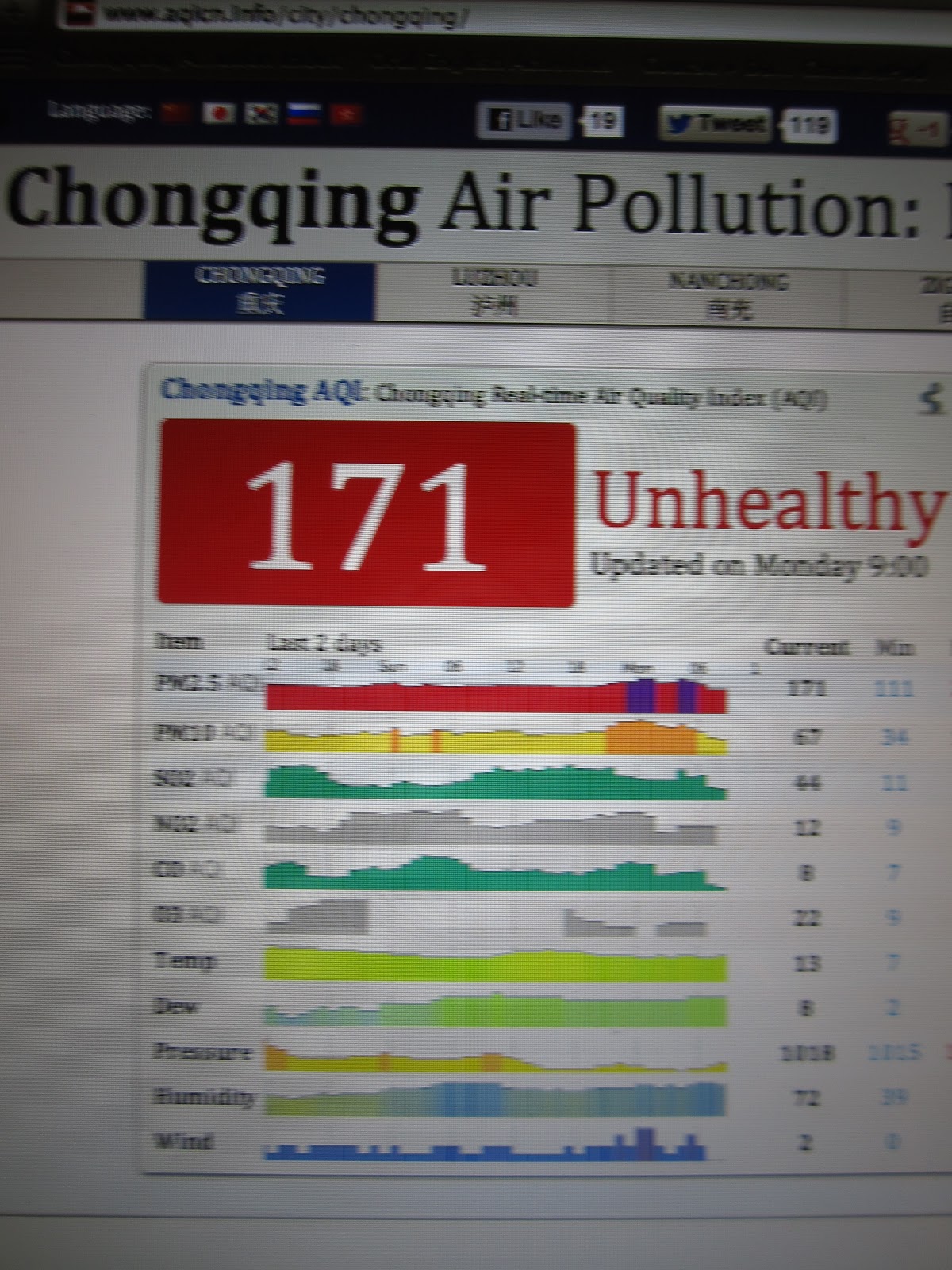
Task: Open the grey O3 history chart
Action: pyautogui.click(x=486, y=918)
